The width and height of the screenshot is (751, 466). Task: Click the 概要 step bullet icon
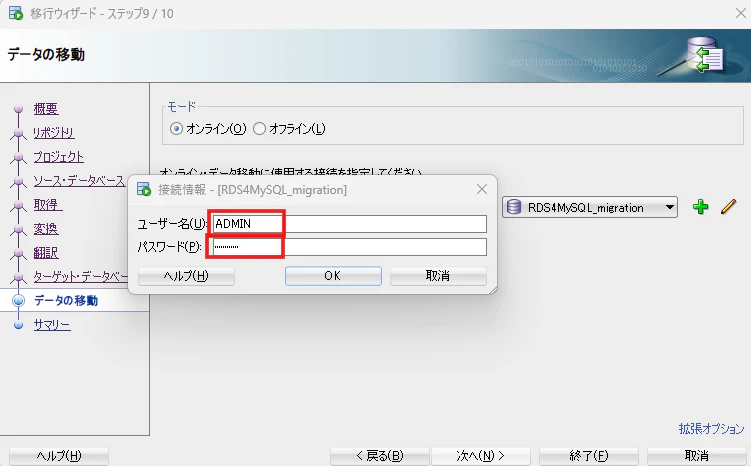click(x=19, y=109)
